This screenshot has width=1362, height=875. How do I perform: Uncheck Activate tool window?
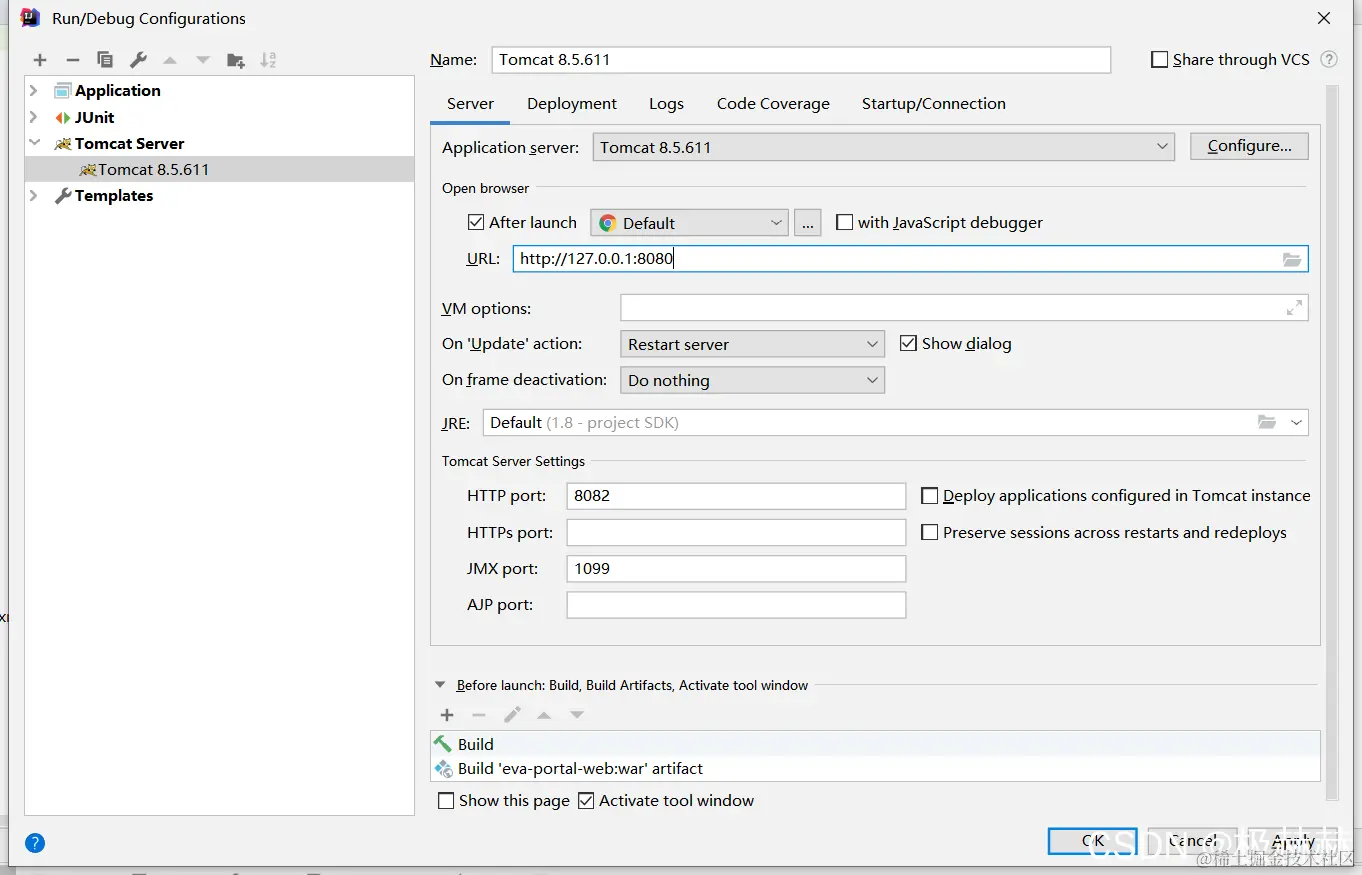click(587, 801)
